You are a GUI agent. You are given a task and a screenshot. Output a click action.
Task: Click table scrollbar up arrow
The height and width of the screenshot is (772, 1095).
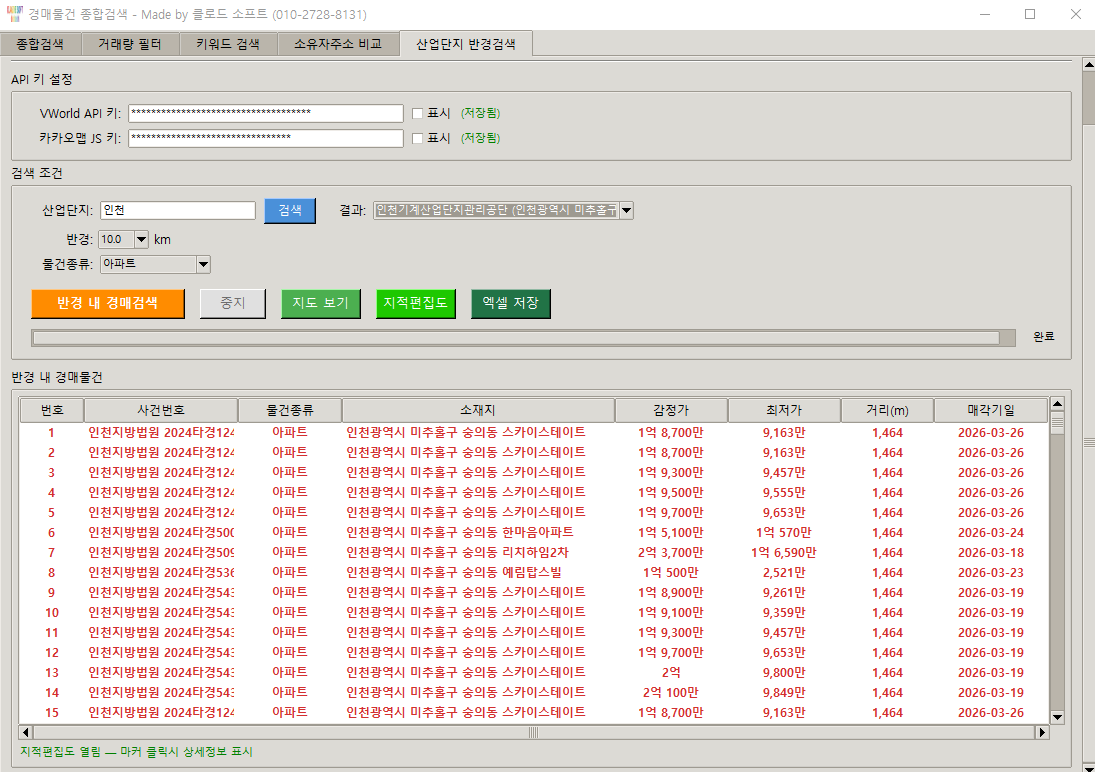click(1057, 404)
